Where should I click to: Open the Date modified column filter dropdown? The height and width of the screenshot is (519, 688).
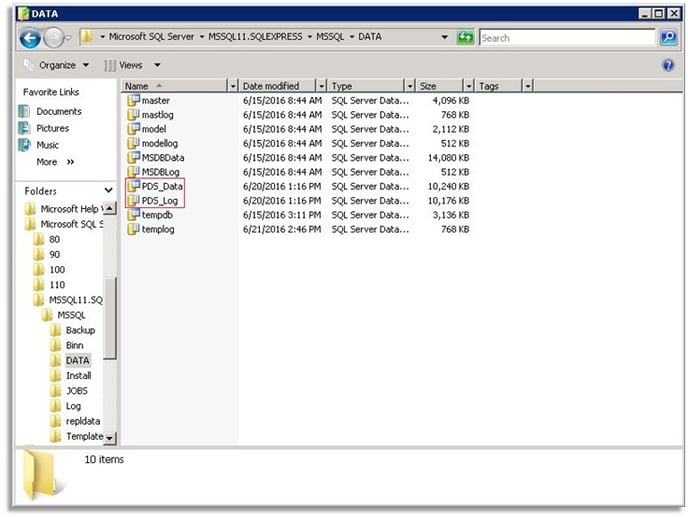click(x=322, y=86)
